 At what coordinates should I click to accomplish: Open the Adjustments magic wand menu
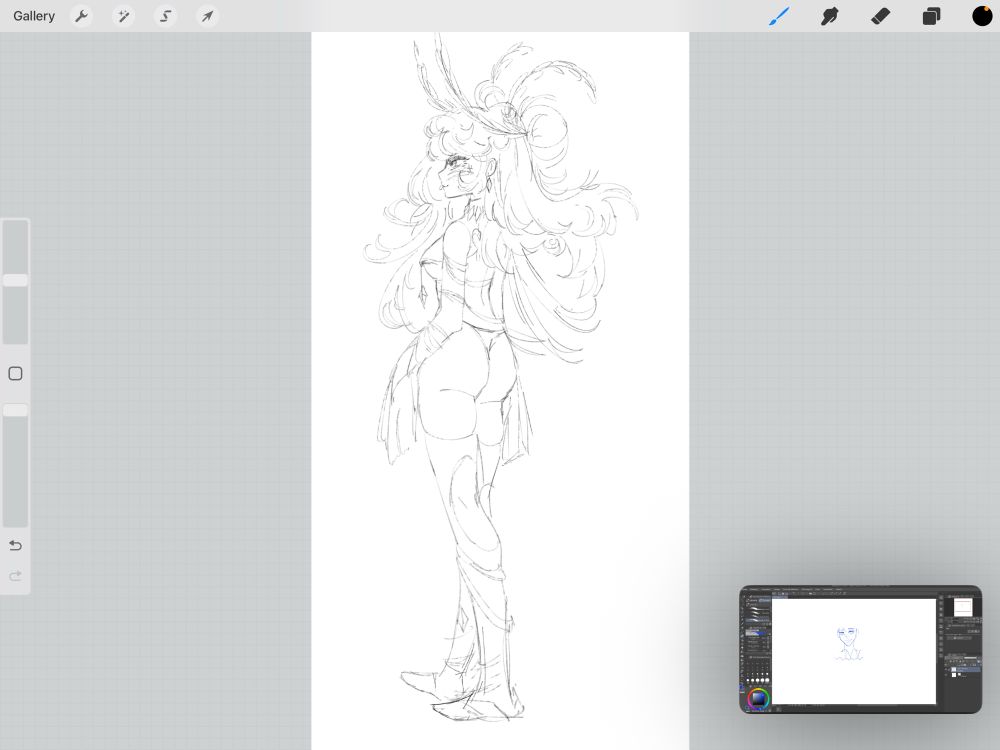123,16
